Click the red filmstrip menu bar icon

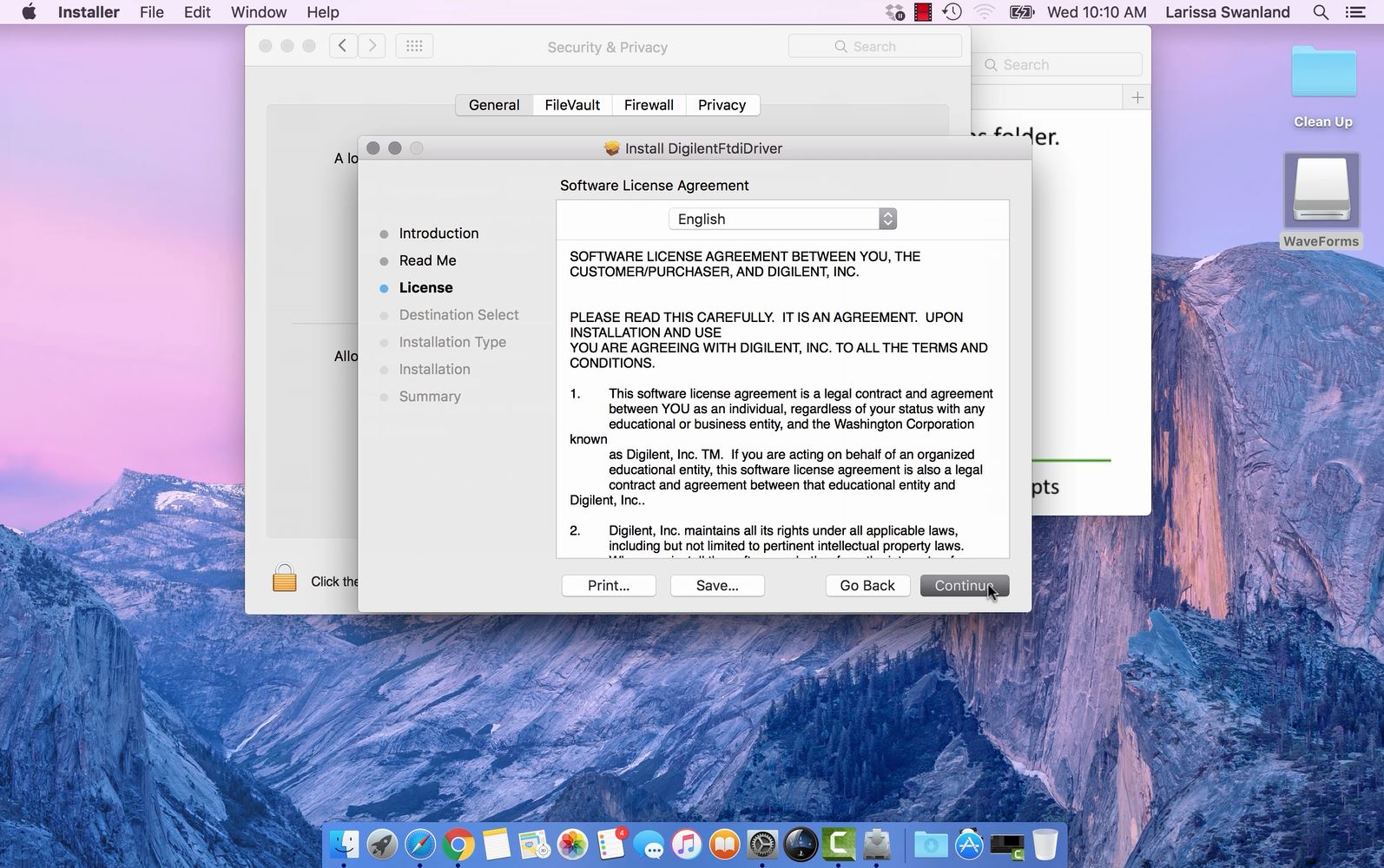click(x=923, y=12)
